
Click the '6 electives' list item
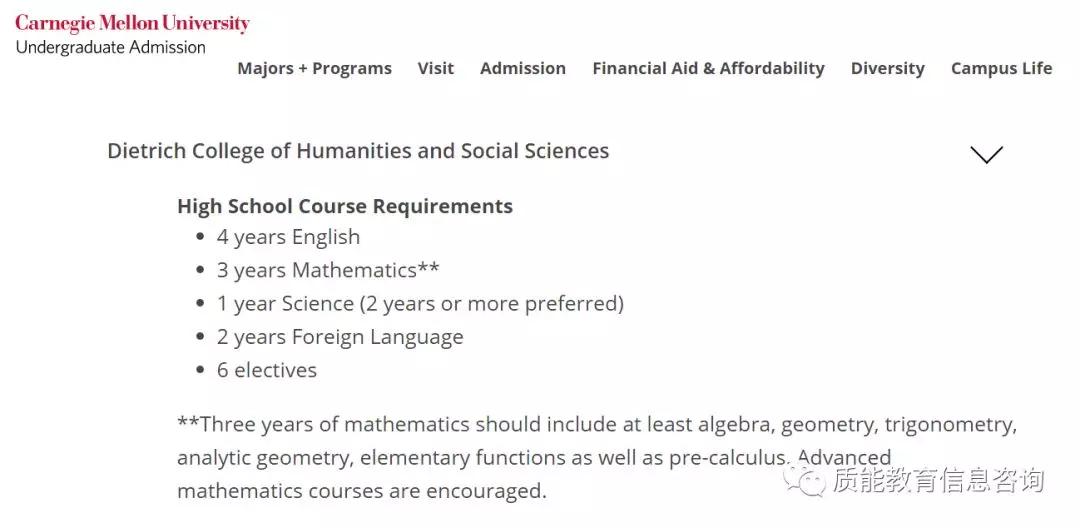pos(267,370)
